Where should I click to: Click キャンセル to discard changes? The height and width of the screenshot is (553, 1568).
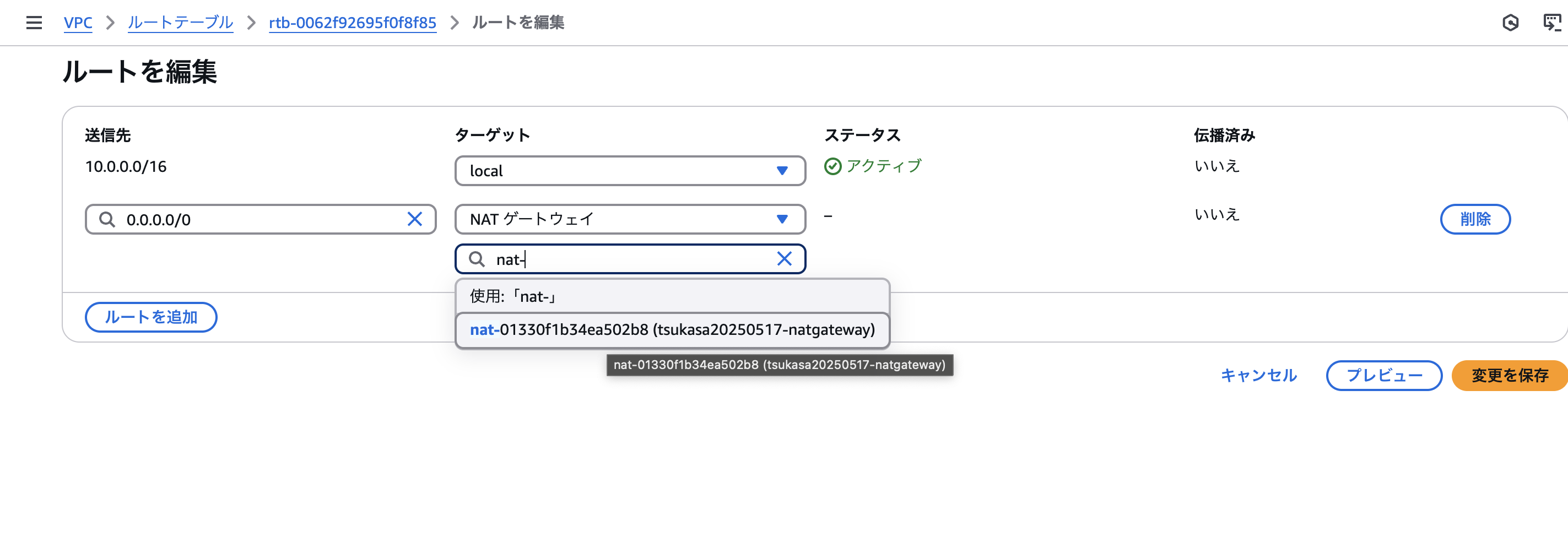click(x=1258, y=375)
